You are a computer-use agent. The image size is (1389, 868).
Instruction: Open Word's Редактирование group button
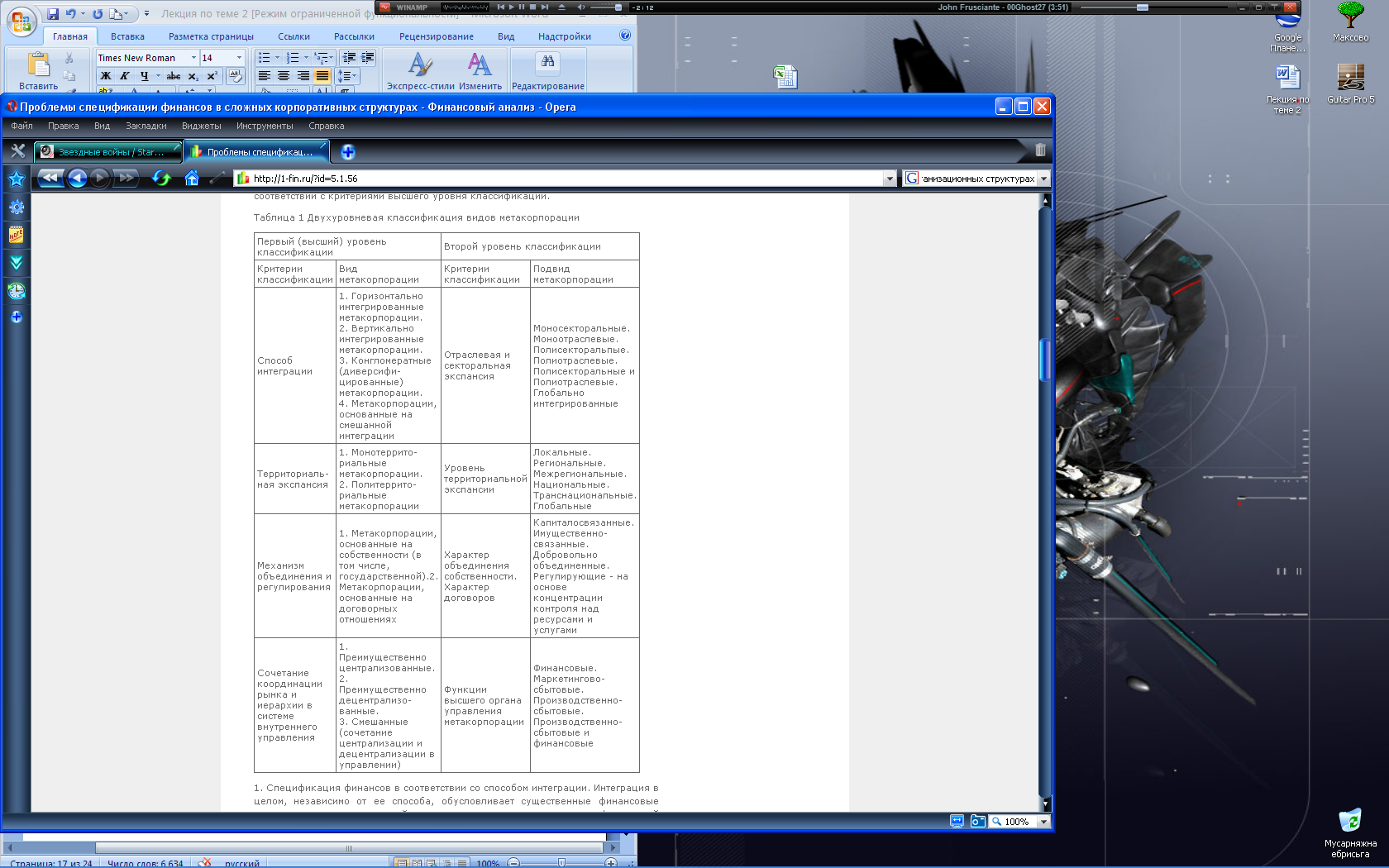click(x=547, y=70)
